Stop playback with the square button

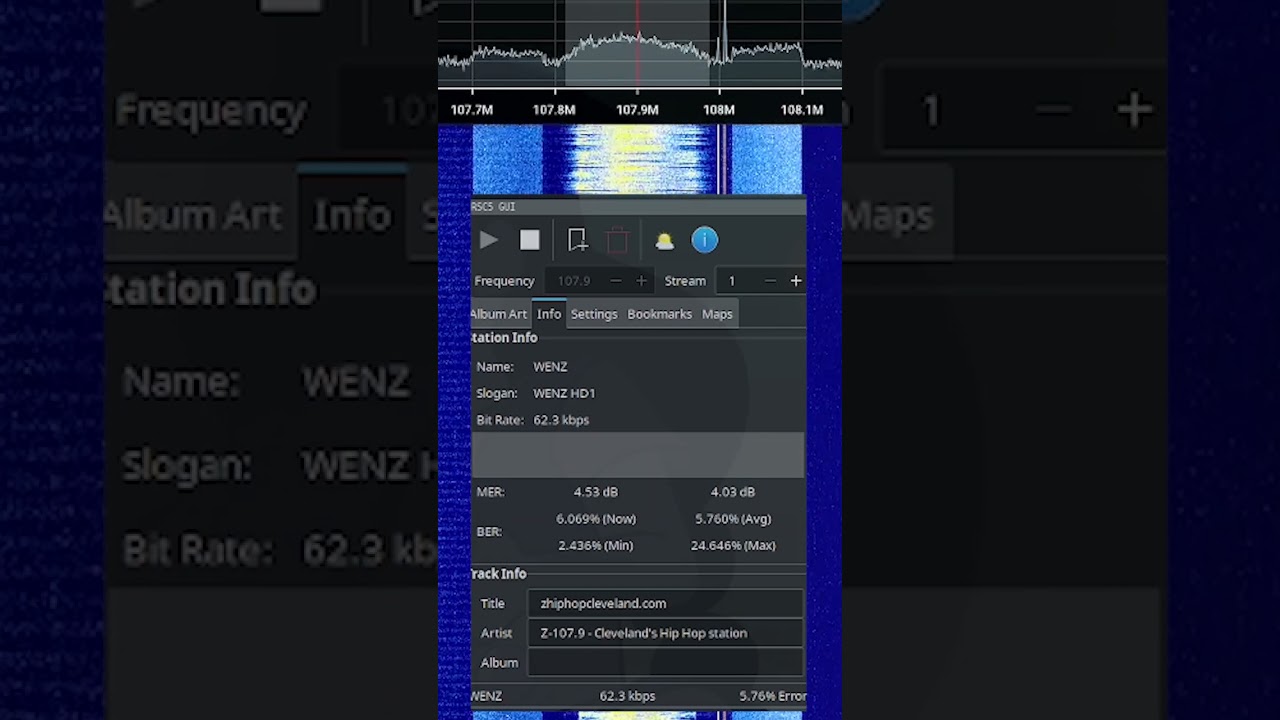coord(530,240)
